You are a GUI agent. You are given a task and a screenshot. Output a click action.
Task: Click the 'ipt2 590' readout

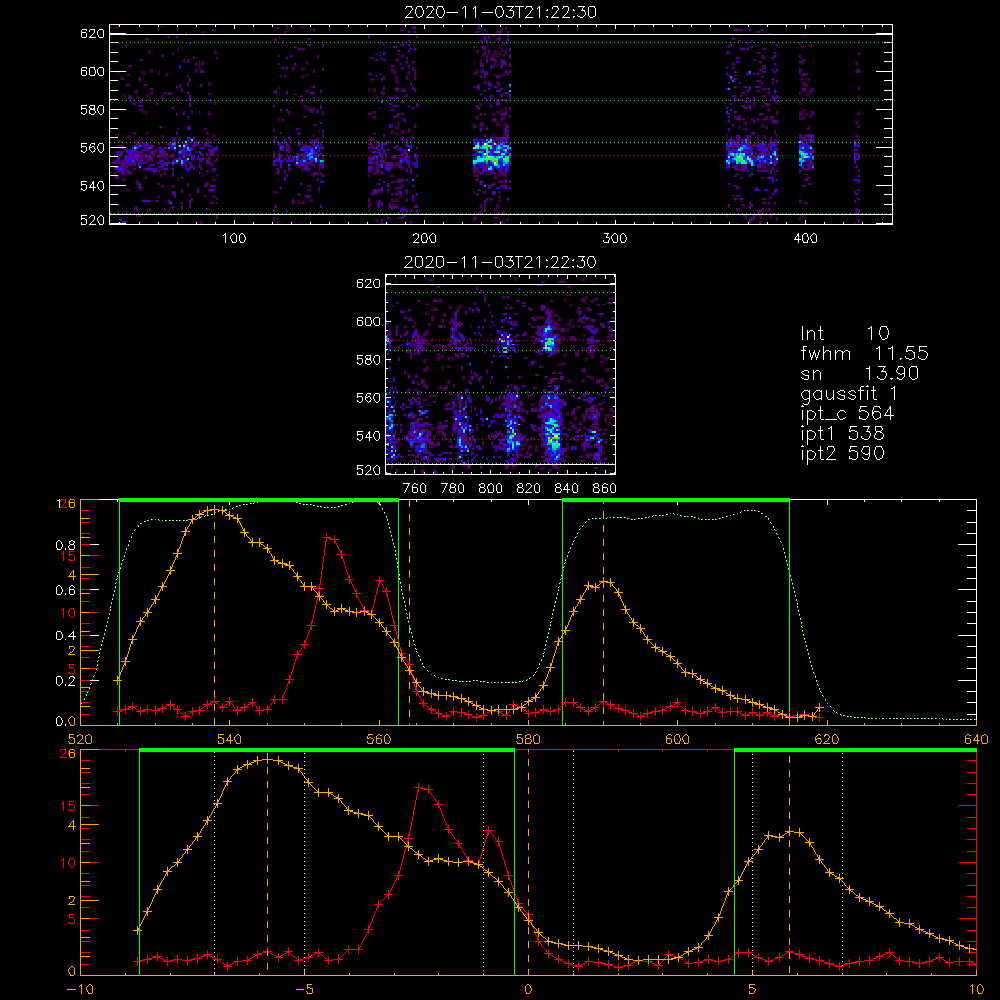[842, 453]
